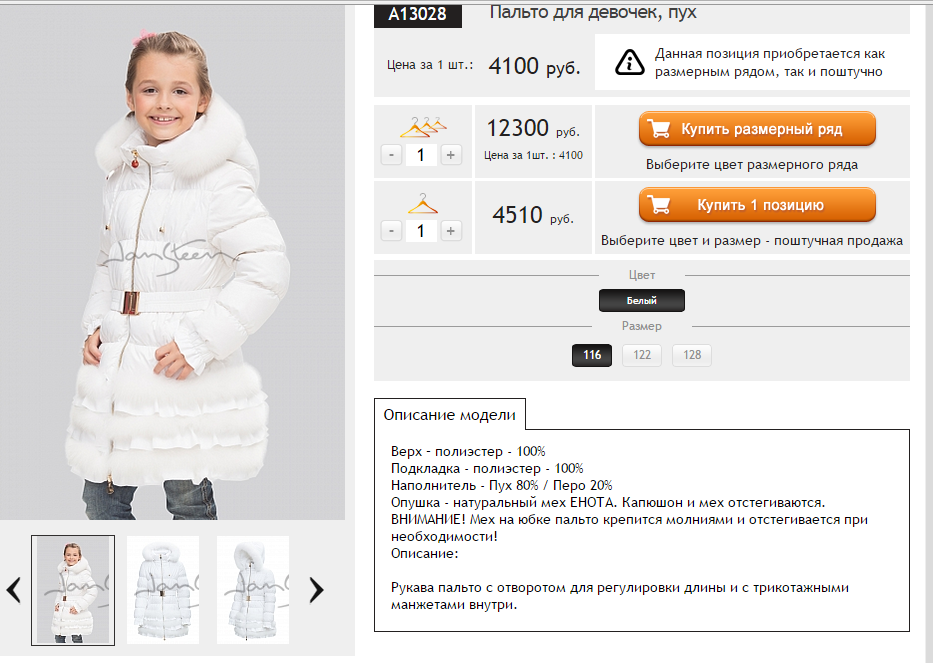Show the second thumbnail of the coat front
This screenshot has width=933, height=663.
163,590
